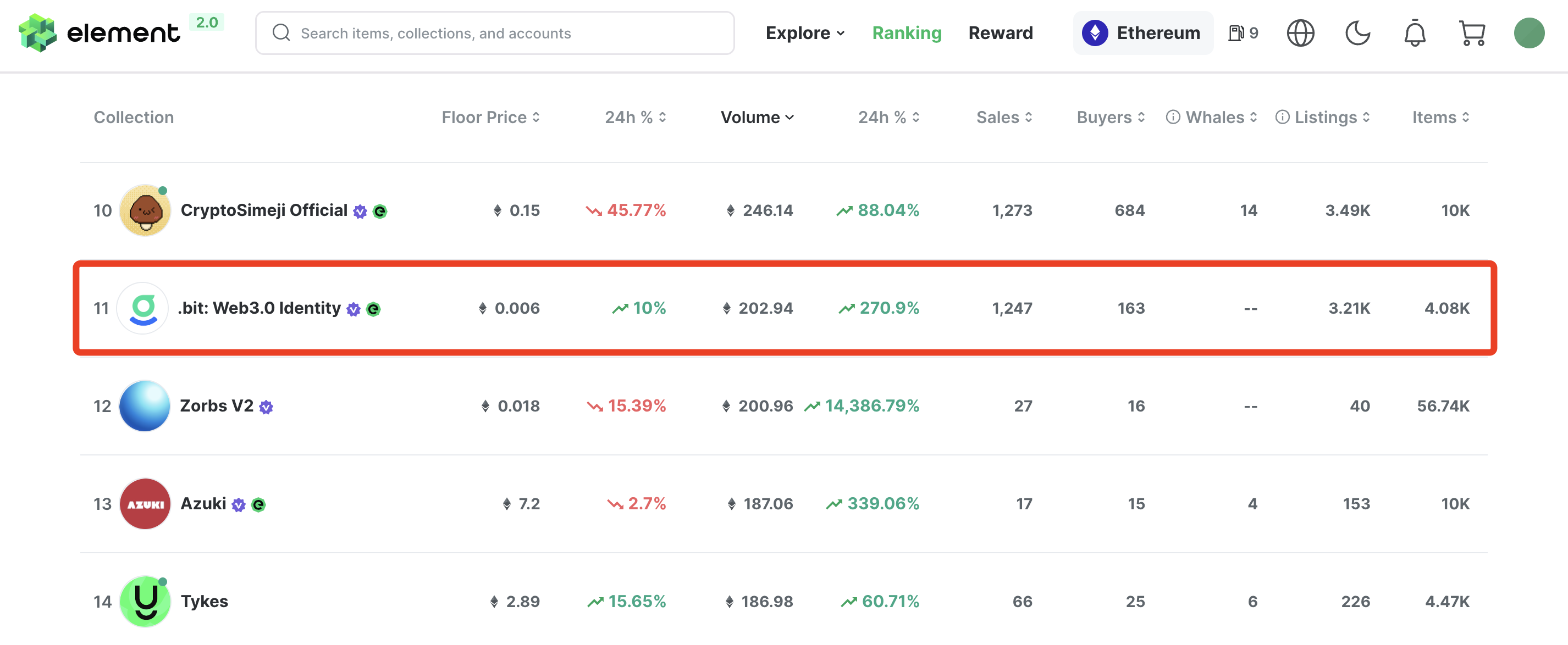Open the shopping cart icon

[1472, 33]
